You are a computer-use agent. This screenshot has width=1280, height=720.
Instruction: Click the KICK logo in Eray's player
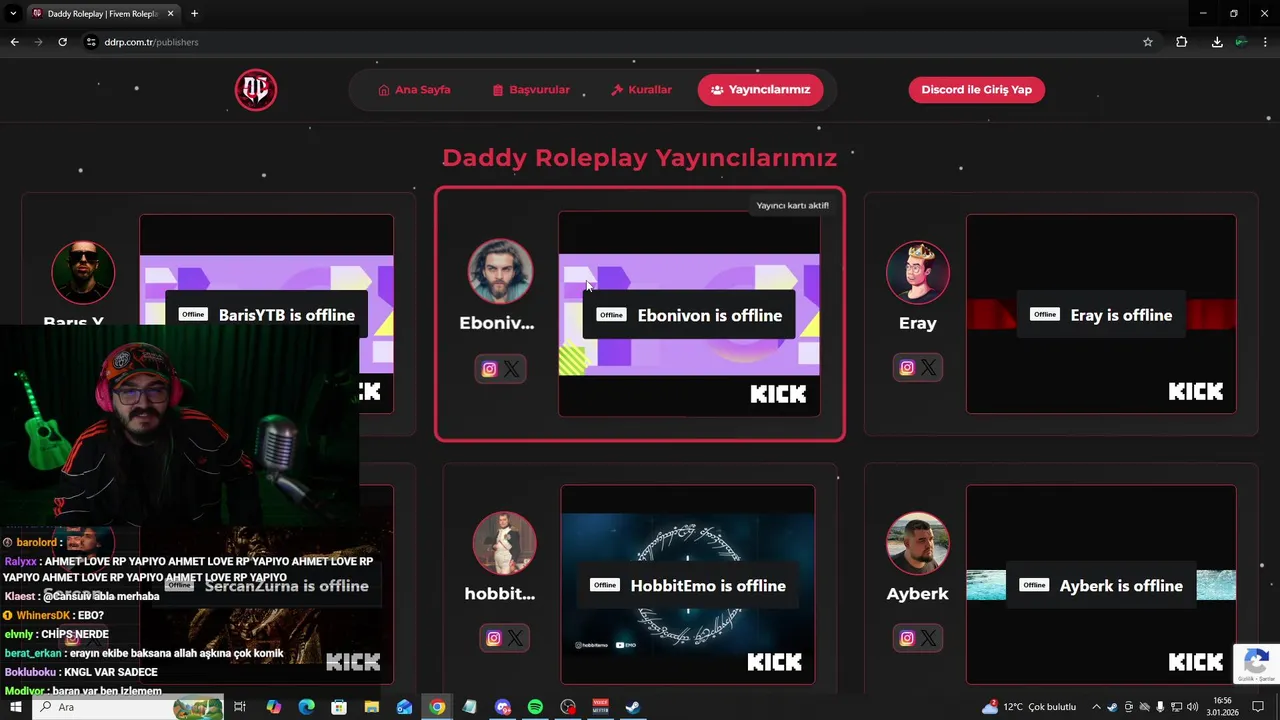[1196, 391]
